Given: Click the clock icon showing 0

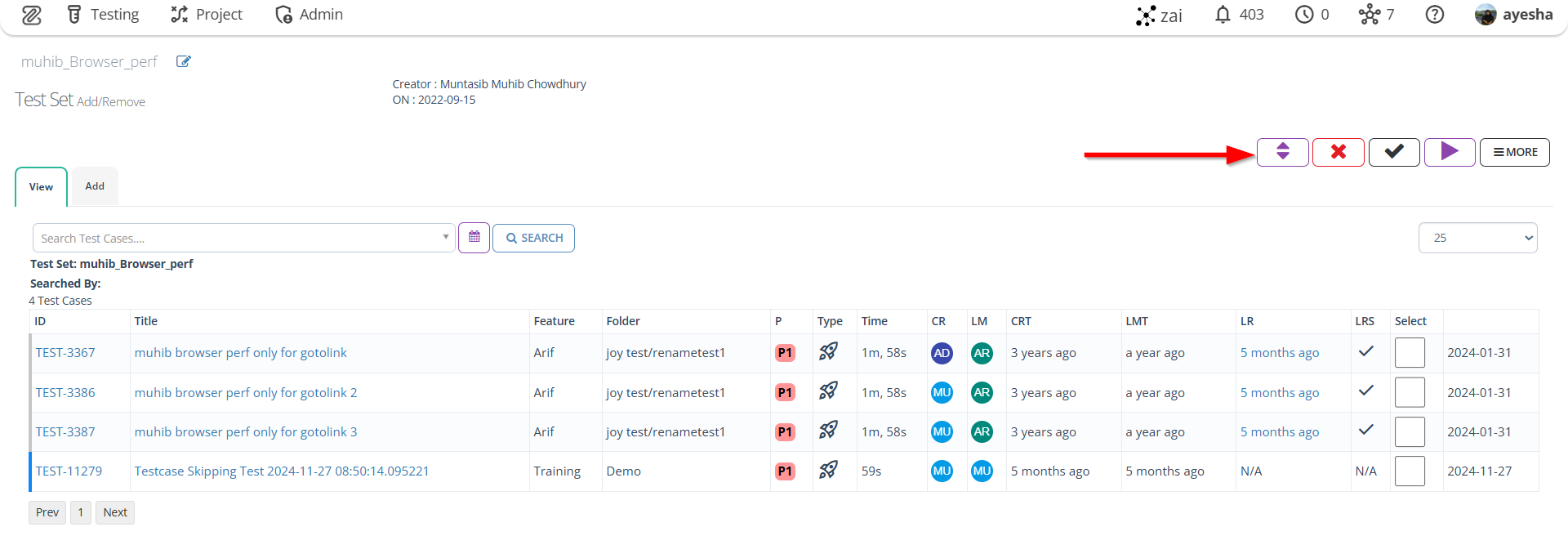Looking at the screenshot, I should 1312,15.
